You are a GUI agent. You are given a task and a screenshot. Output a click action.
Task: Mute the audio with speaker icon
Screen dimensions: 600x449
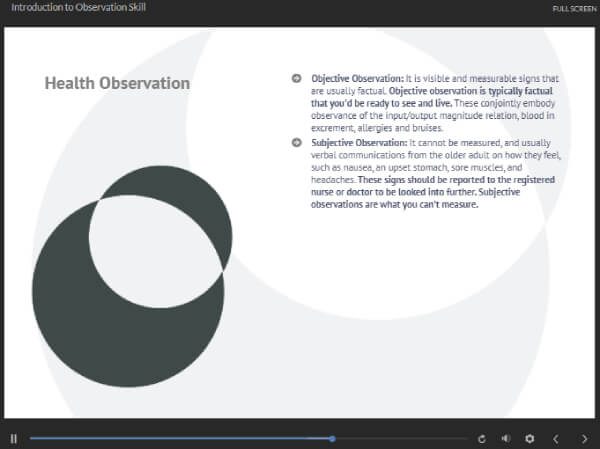(x=506, y=438)
